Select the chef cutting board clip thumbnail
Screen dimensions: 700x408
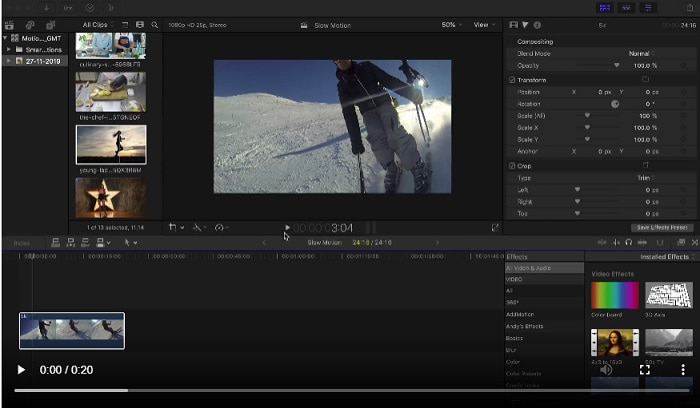click(x=111, y=92)
